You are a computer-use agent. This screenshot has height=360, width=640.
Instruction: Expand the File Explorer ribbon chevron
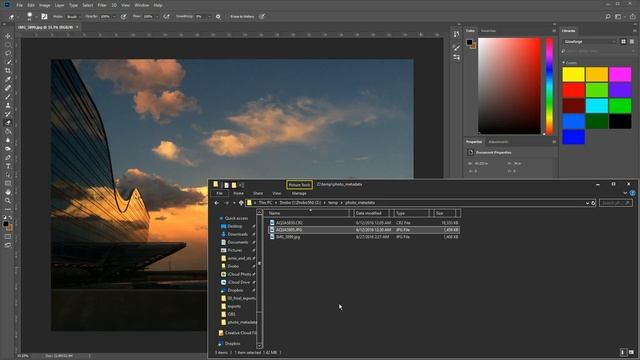click(x=625, y=193)
